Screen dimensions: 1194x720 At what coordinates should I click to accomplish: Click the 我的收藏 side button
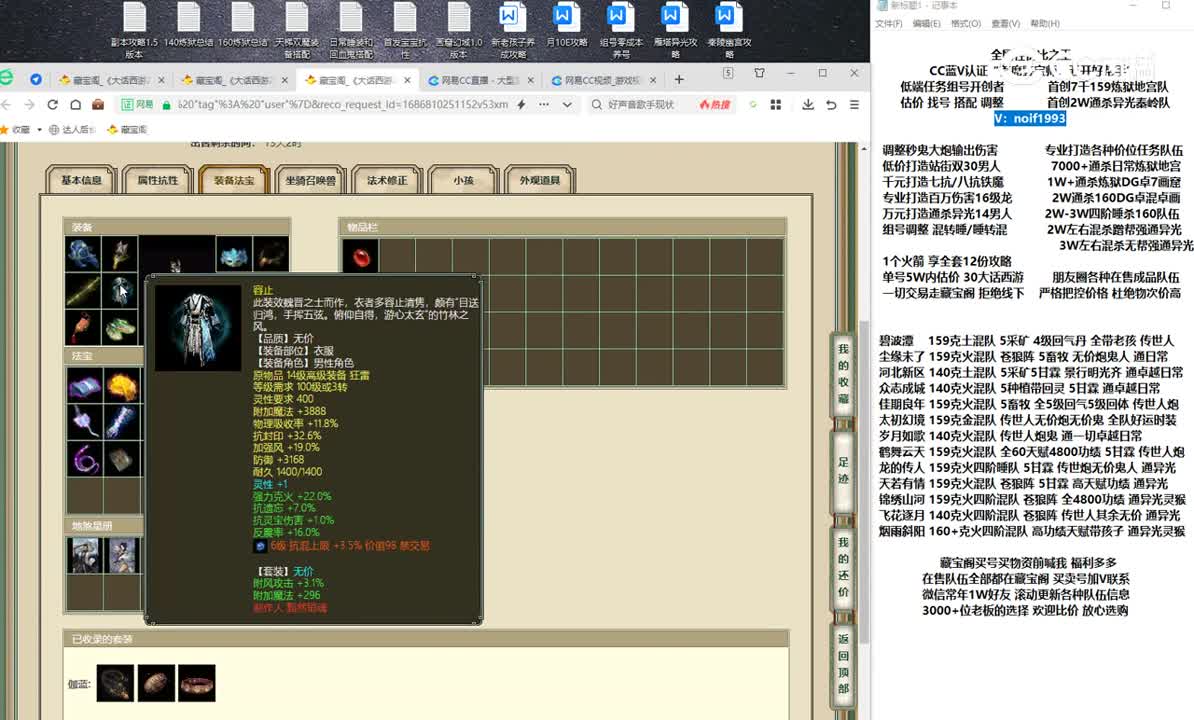tap(843, 373)
